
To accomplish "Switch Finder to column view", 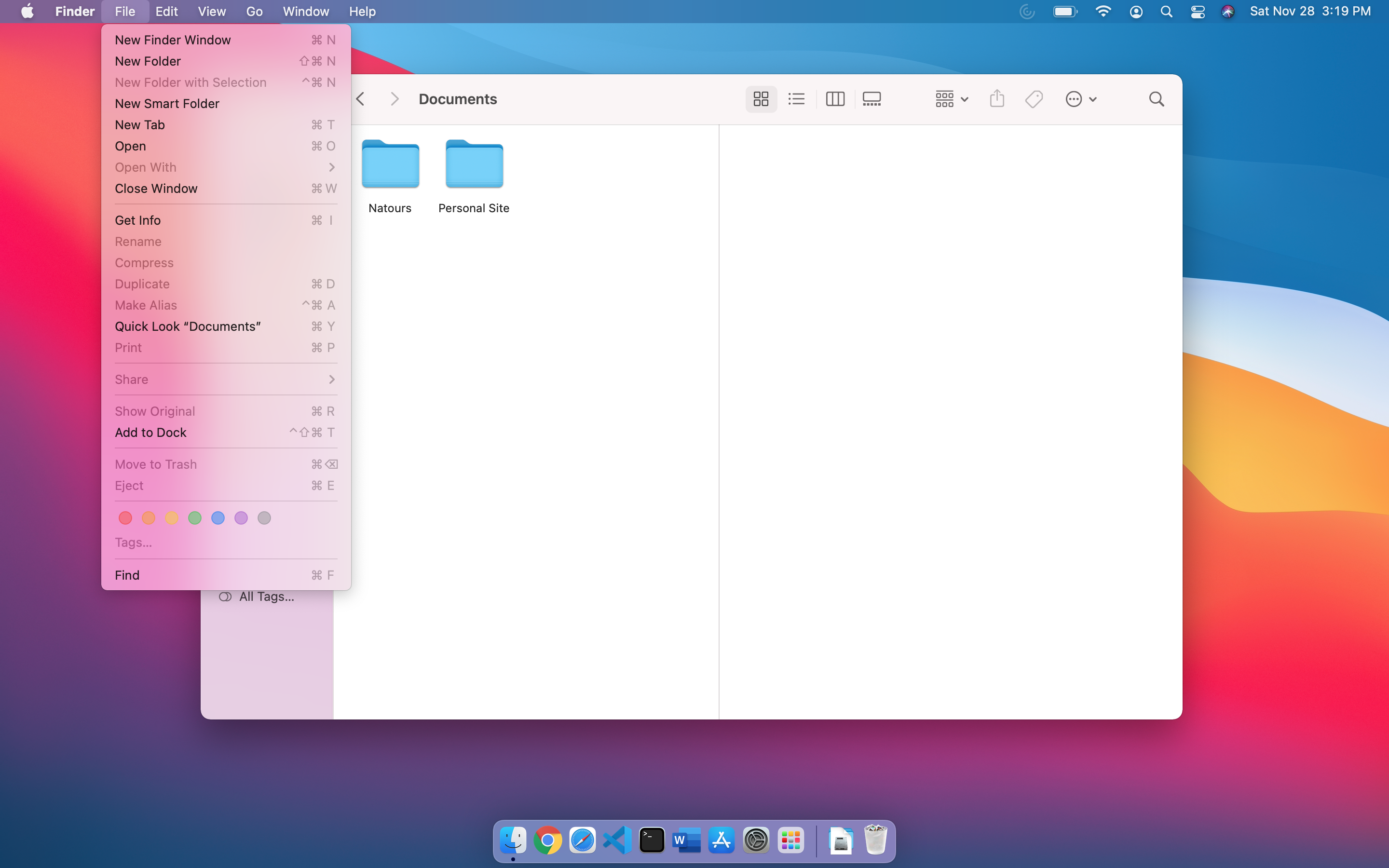I will pyautogui.click(x=834, y=99).
